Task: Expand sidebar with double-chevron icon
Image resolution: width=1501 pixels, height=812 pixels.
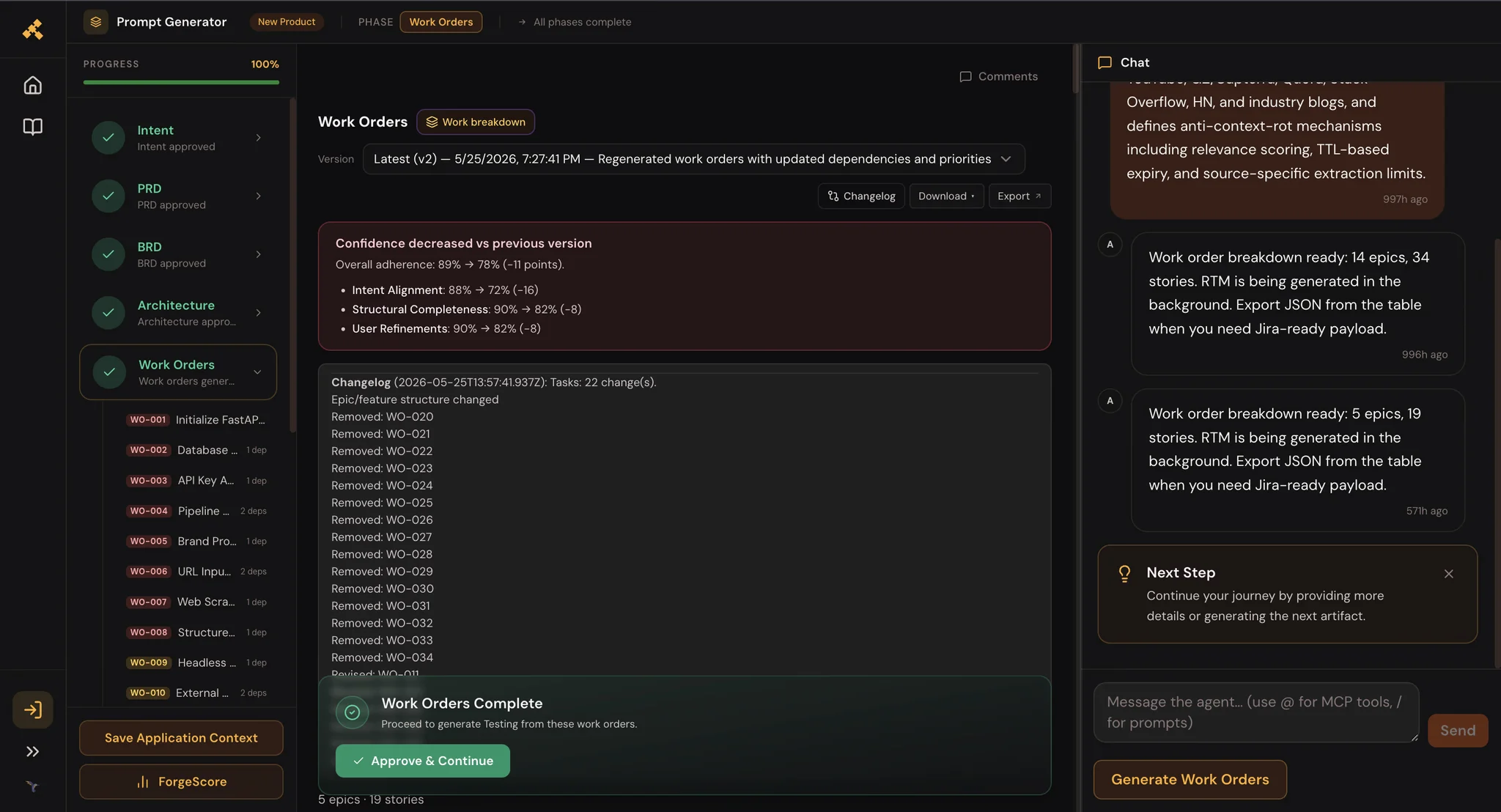Action: tap(32, 751)
